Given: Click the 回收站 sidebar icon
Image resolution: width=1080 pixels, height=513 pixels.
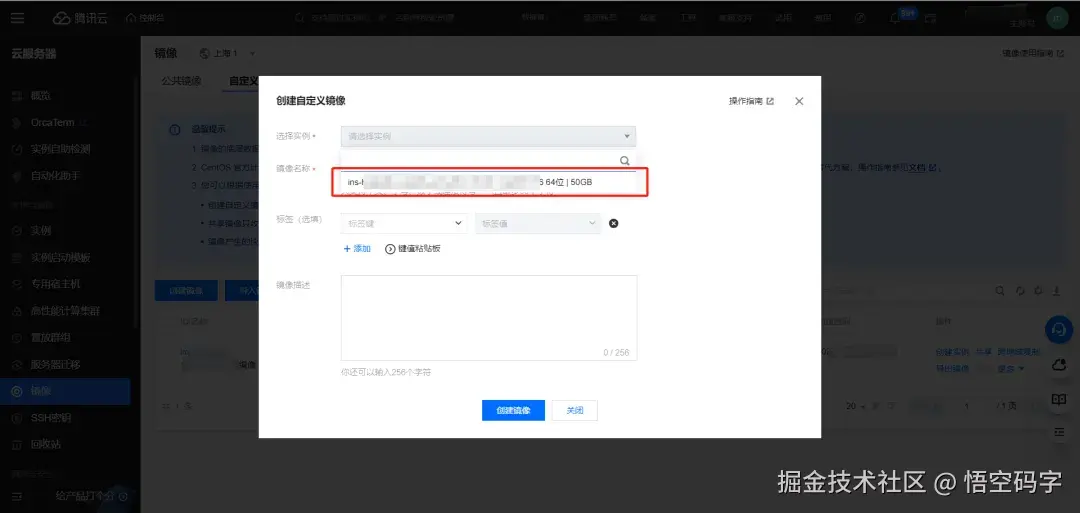Looking at the screenshot, I should pyautogui.click(x=17, y=444).
